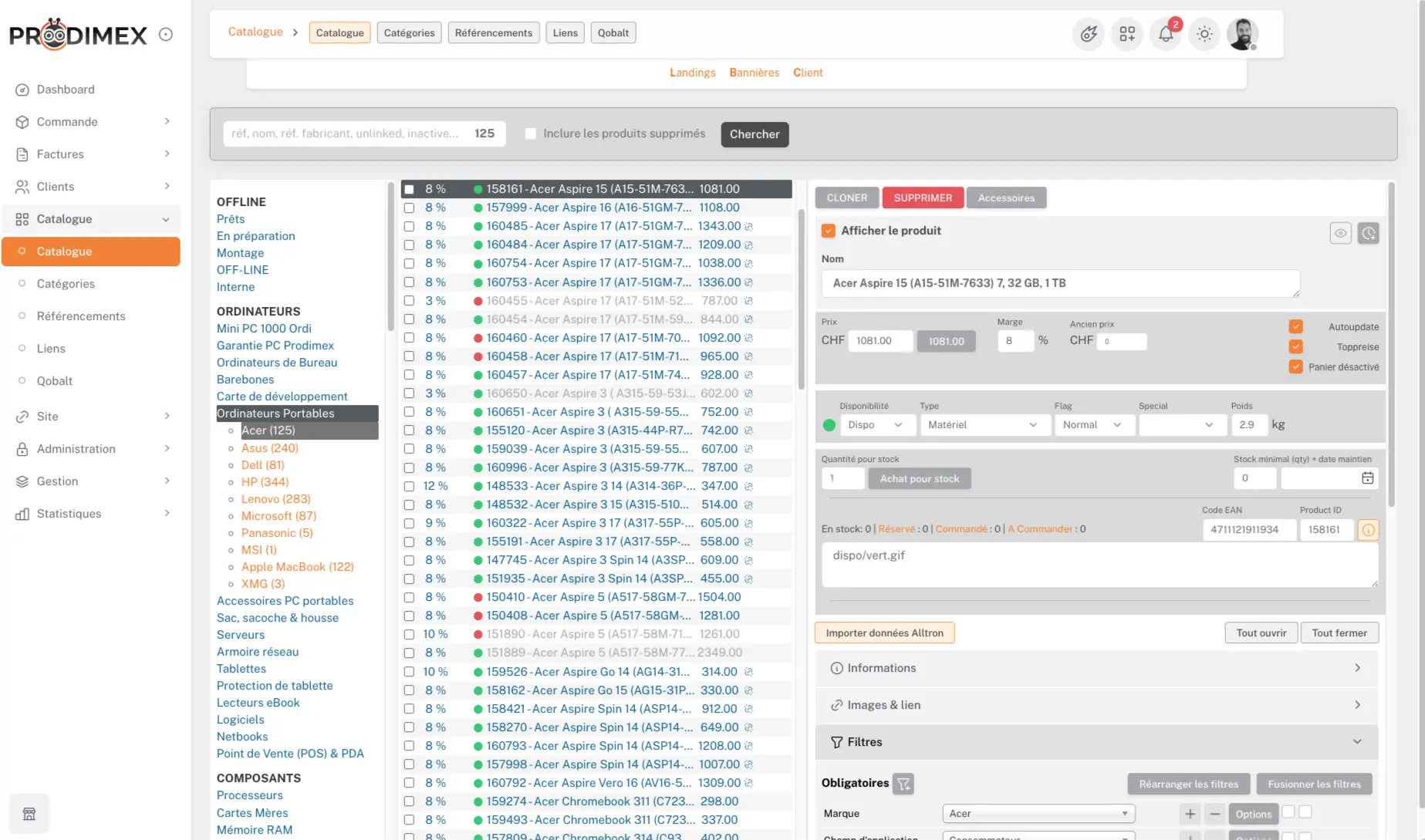Open the link icon for product 160485
Image resolution: width=1425 pixels, height=840 pixels.
(748, 227)
